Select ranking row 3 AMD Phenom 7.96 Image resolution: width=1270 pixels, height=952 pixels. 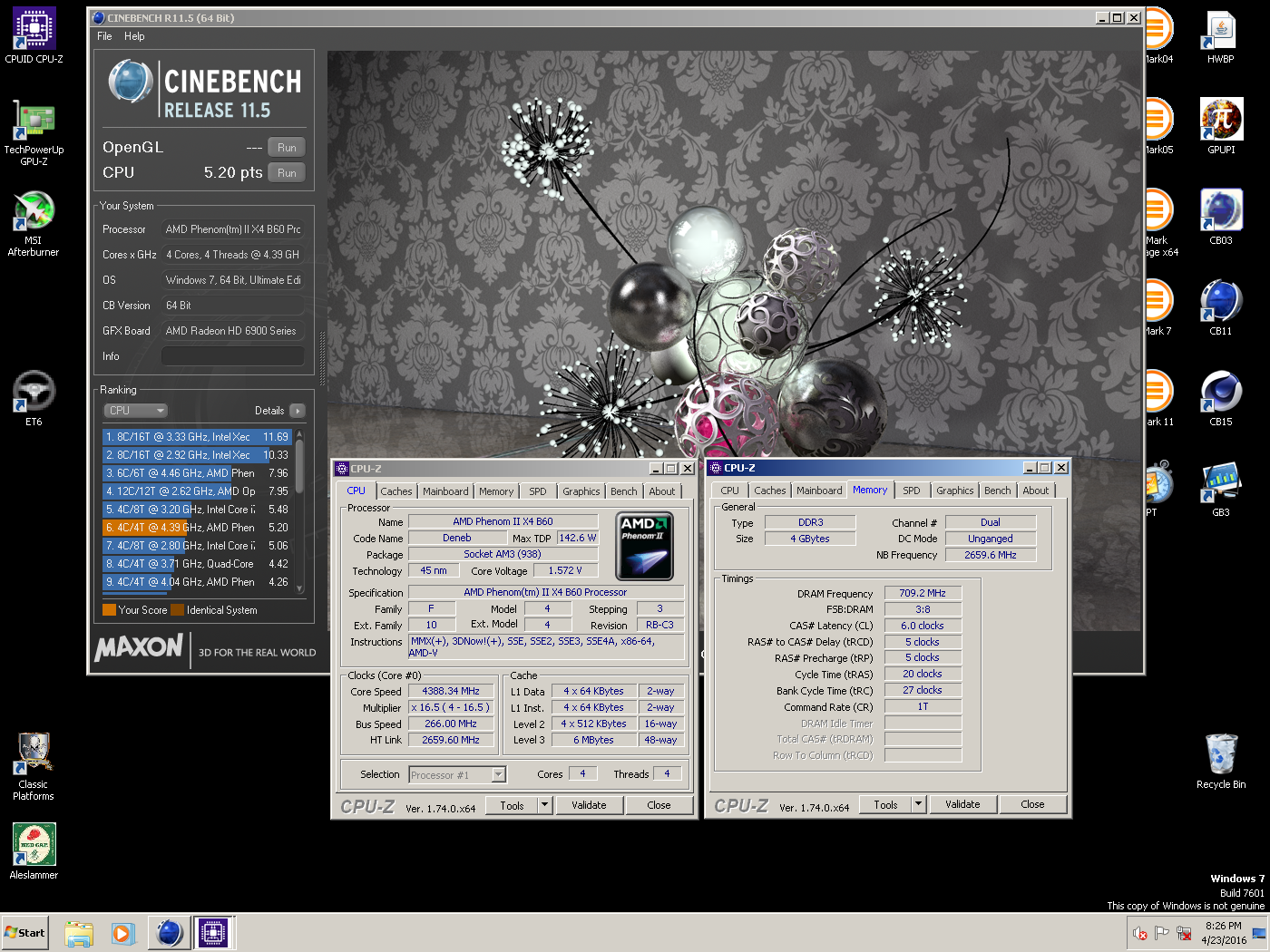tap(197, 473)
